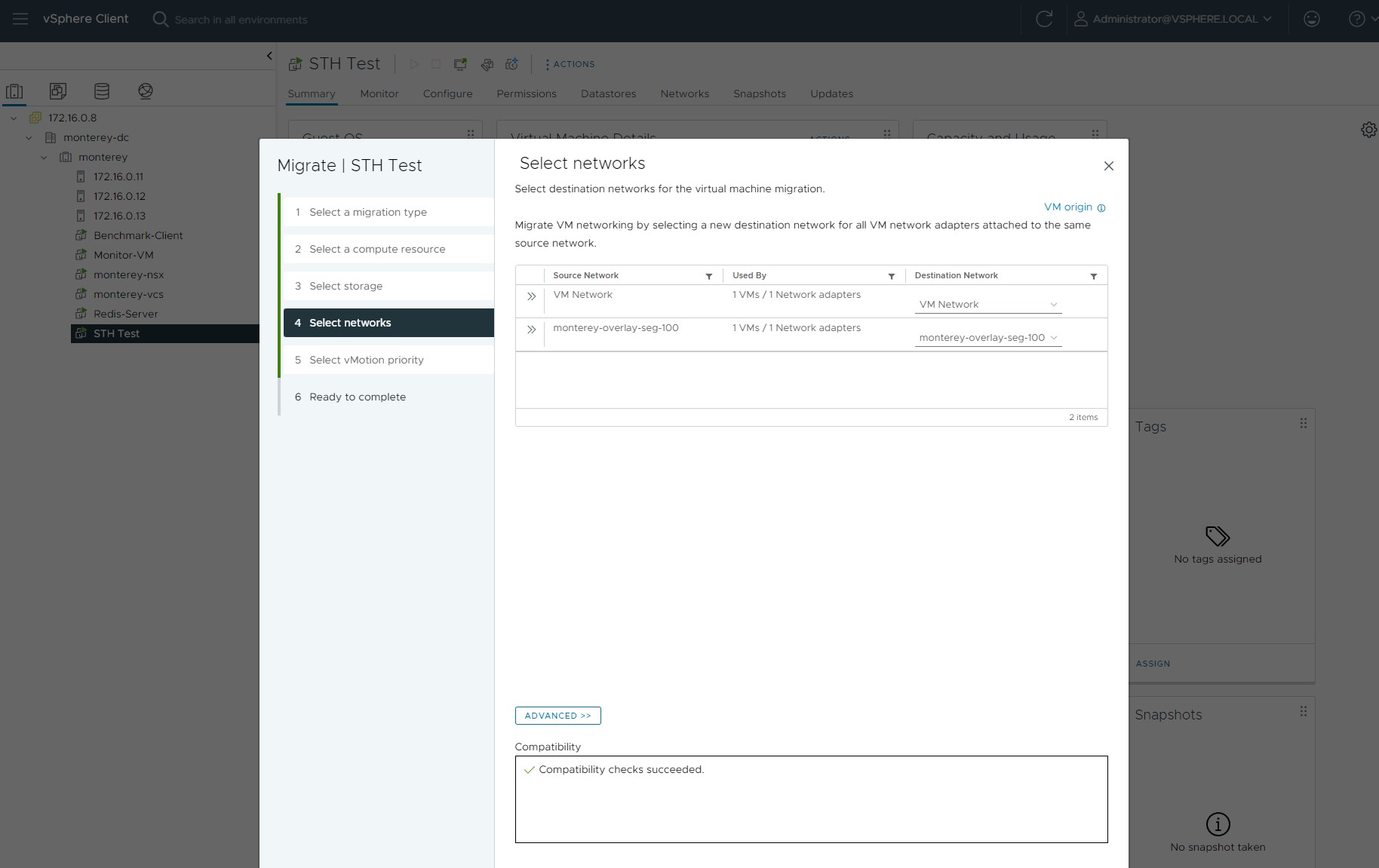
Task: Go to step 3 Select storage
Action: tap(346, 286)
